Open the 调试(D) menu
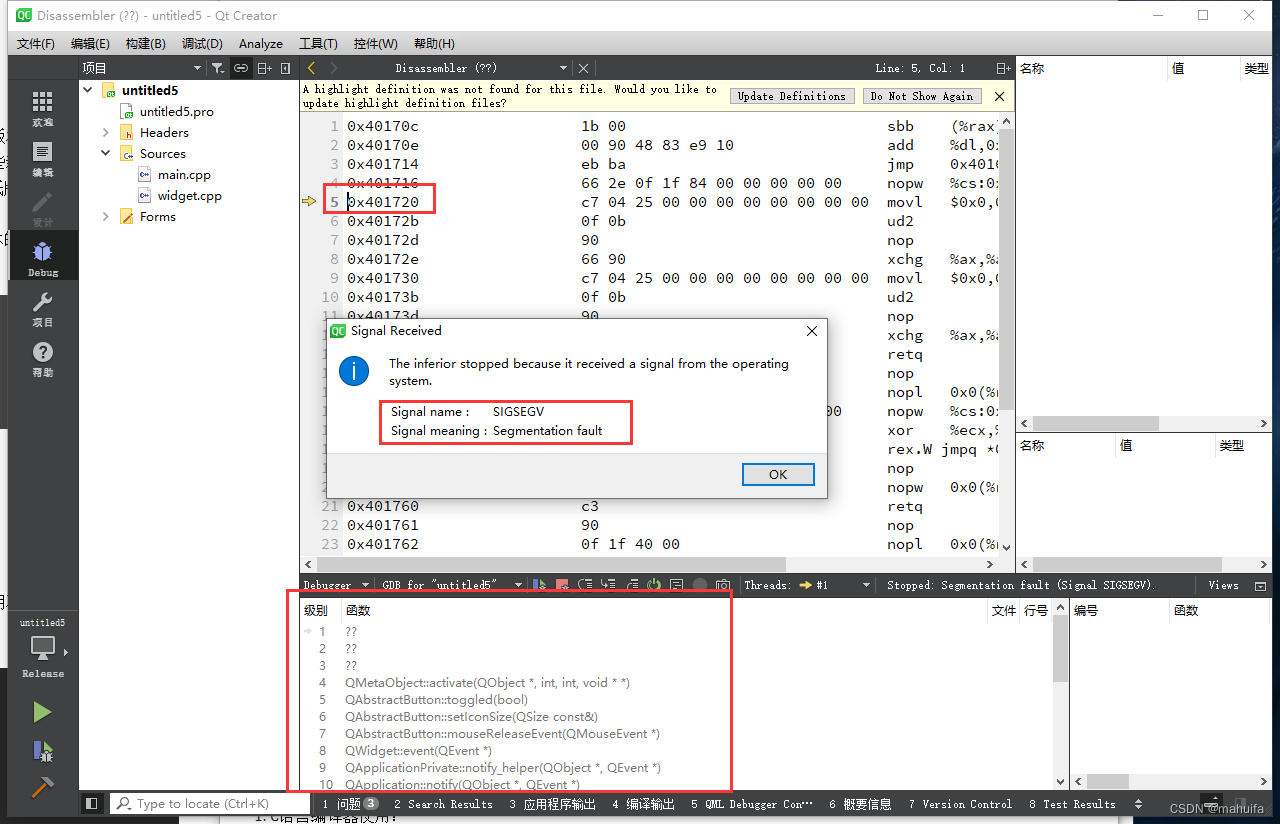The width and height of the screenshot is (1280, 824). [x=202, y=44]
